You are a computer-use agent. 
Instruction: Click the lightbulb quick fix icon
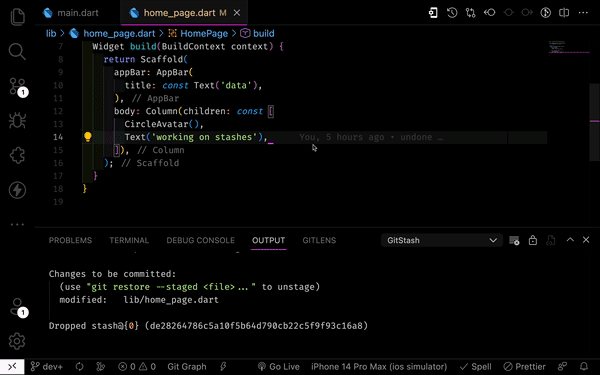coord(88,137)
